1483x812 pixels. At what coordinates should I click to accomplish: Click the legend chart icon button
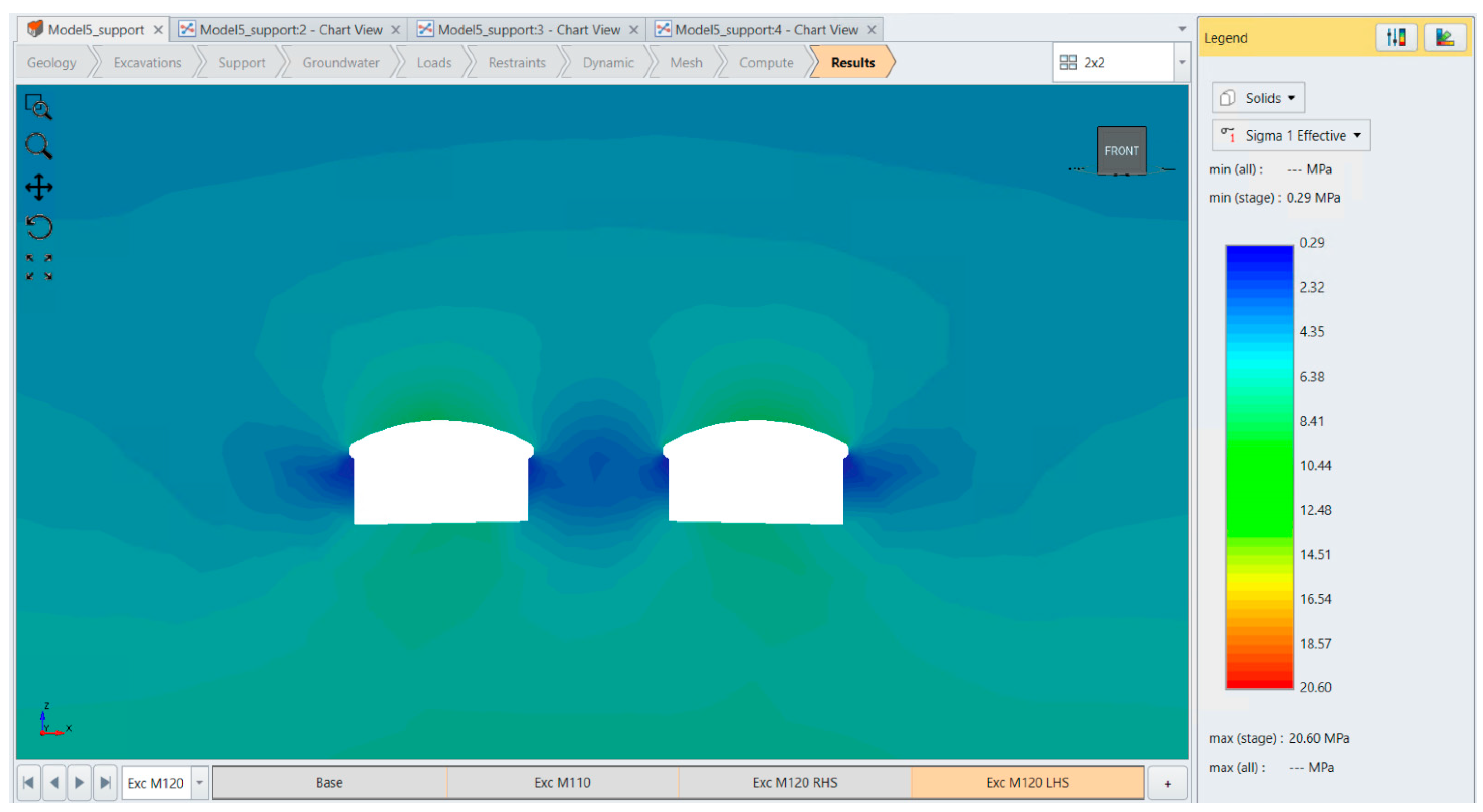pyautogui.click(x=1444, y=38)
